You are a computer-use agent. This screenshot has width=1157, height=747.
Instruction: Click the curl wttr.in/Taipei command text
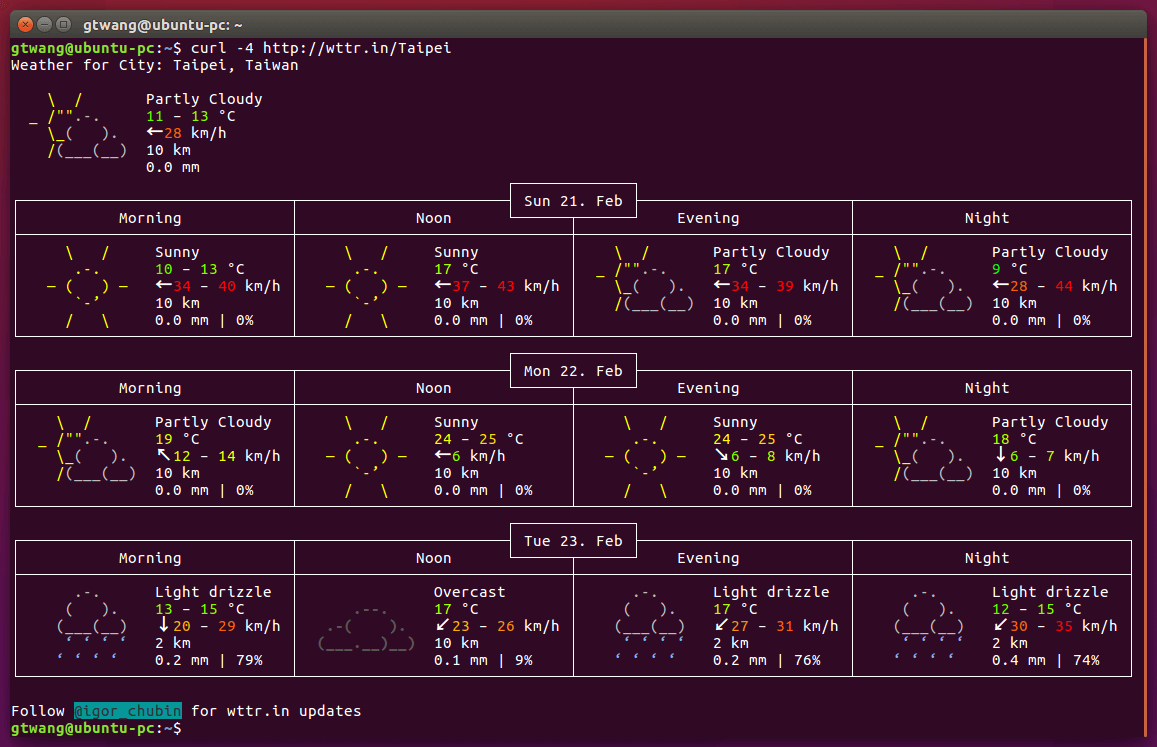pyautogui.click(x=320, y=48)
